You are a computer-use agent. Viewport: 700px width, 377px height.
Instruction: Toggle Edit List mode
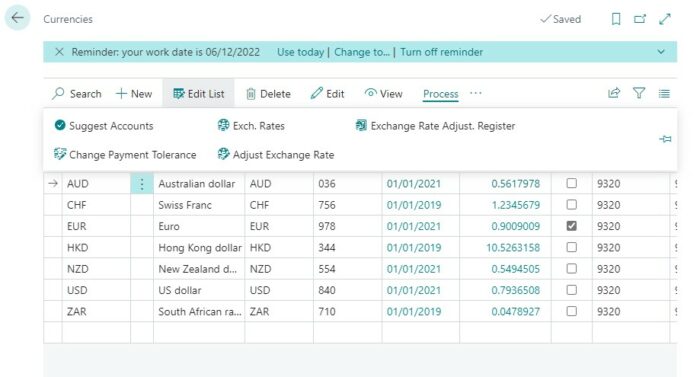pyautogui.click(x=198, y=94)
